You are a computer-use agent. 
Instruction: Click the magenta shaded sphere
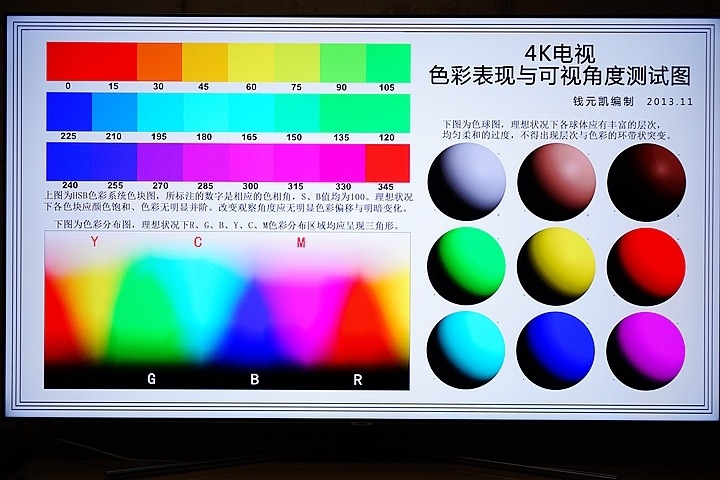[646, 352]
